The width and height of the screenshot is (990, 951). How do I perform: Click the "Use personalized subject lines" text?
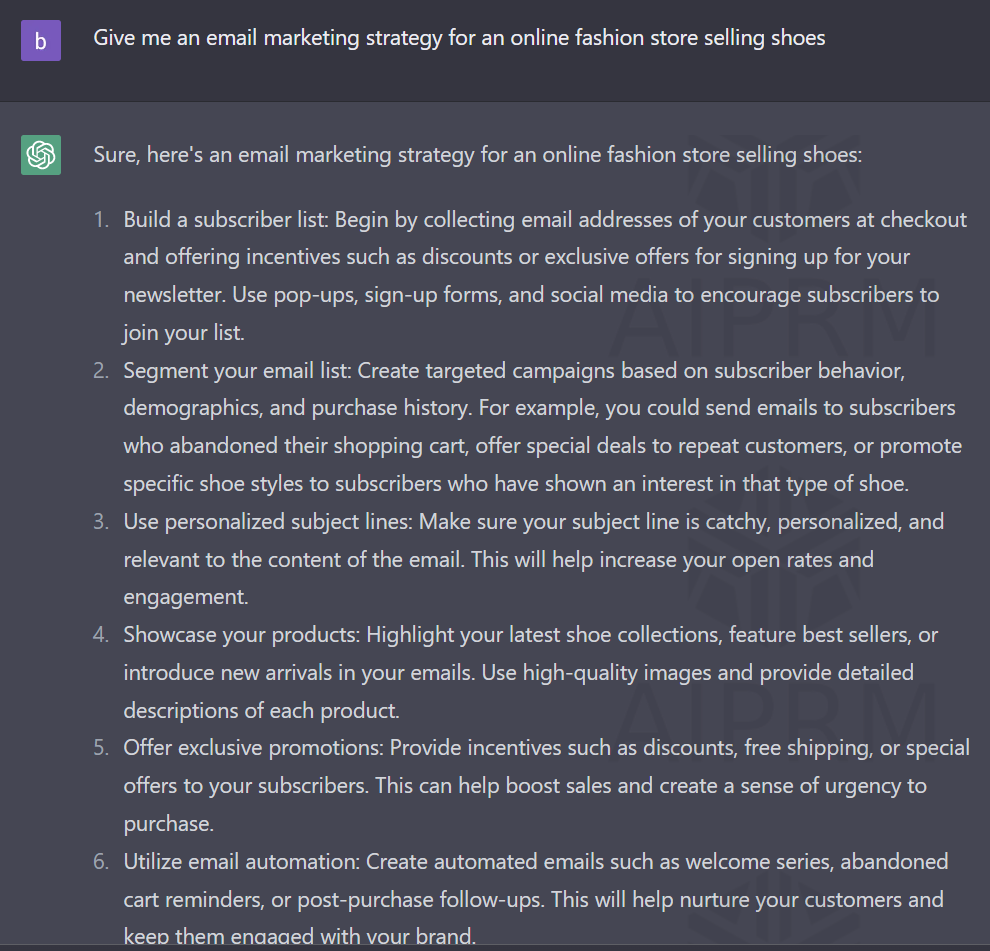(267, 521)
